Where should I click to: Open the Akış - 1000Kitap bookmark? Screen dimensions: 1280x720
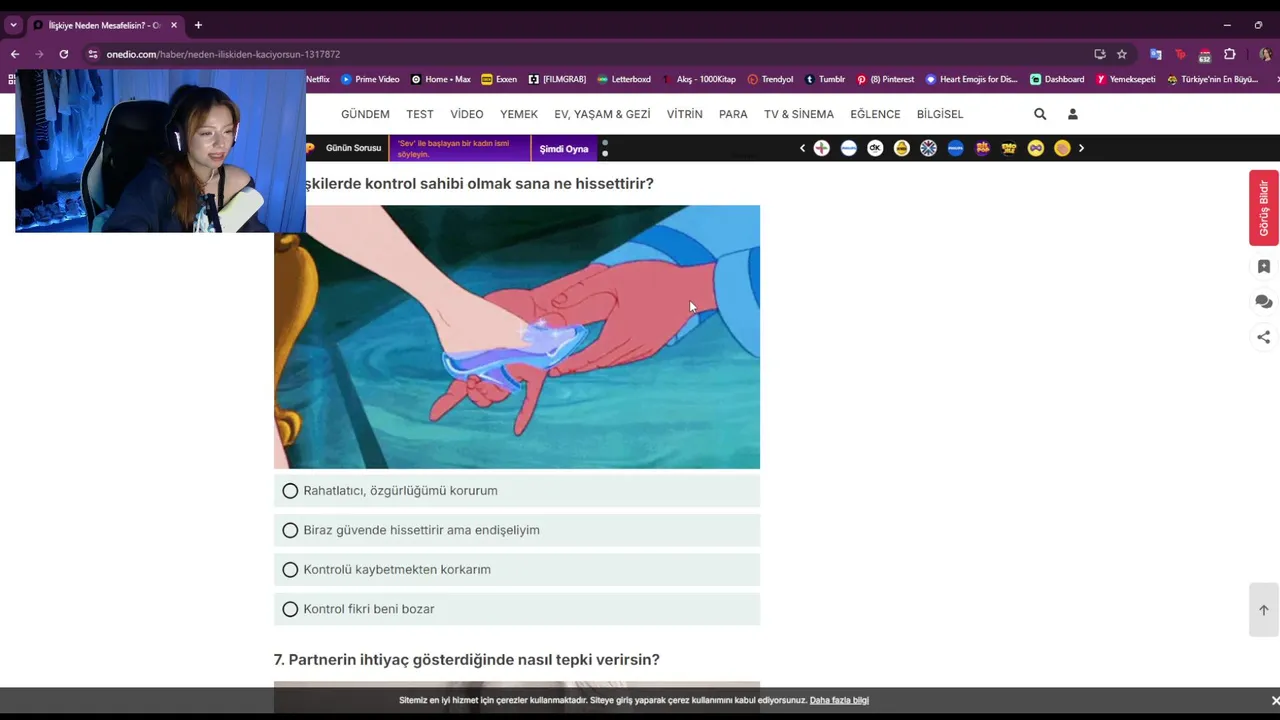click(699, 79)
